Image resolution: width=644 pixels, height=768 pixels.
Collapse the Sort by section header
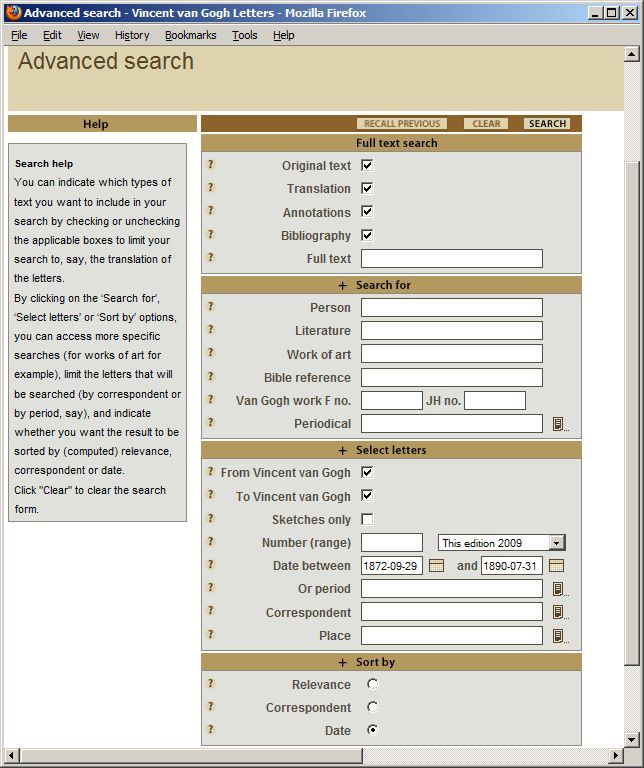coord(391,662)
